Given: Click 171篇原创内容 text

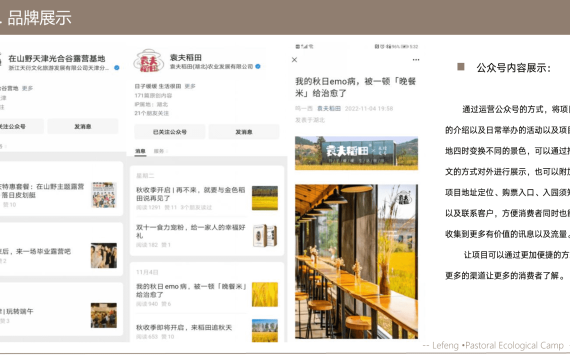Looking at the screenshot, I should click(153, 96).
